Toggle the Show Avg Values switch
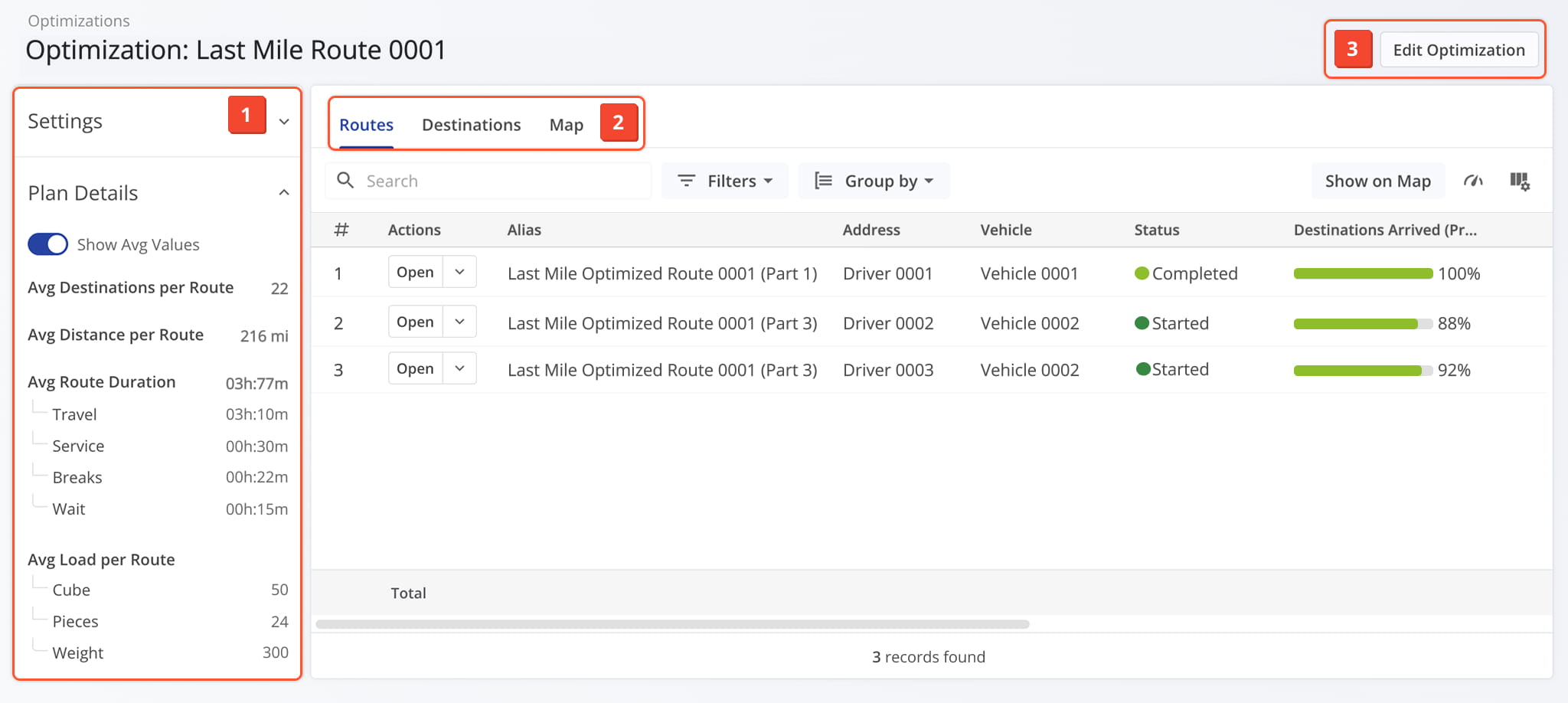This screenshot has width=1568, height=703. coord(47,244)
